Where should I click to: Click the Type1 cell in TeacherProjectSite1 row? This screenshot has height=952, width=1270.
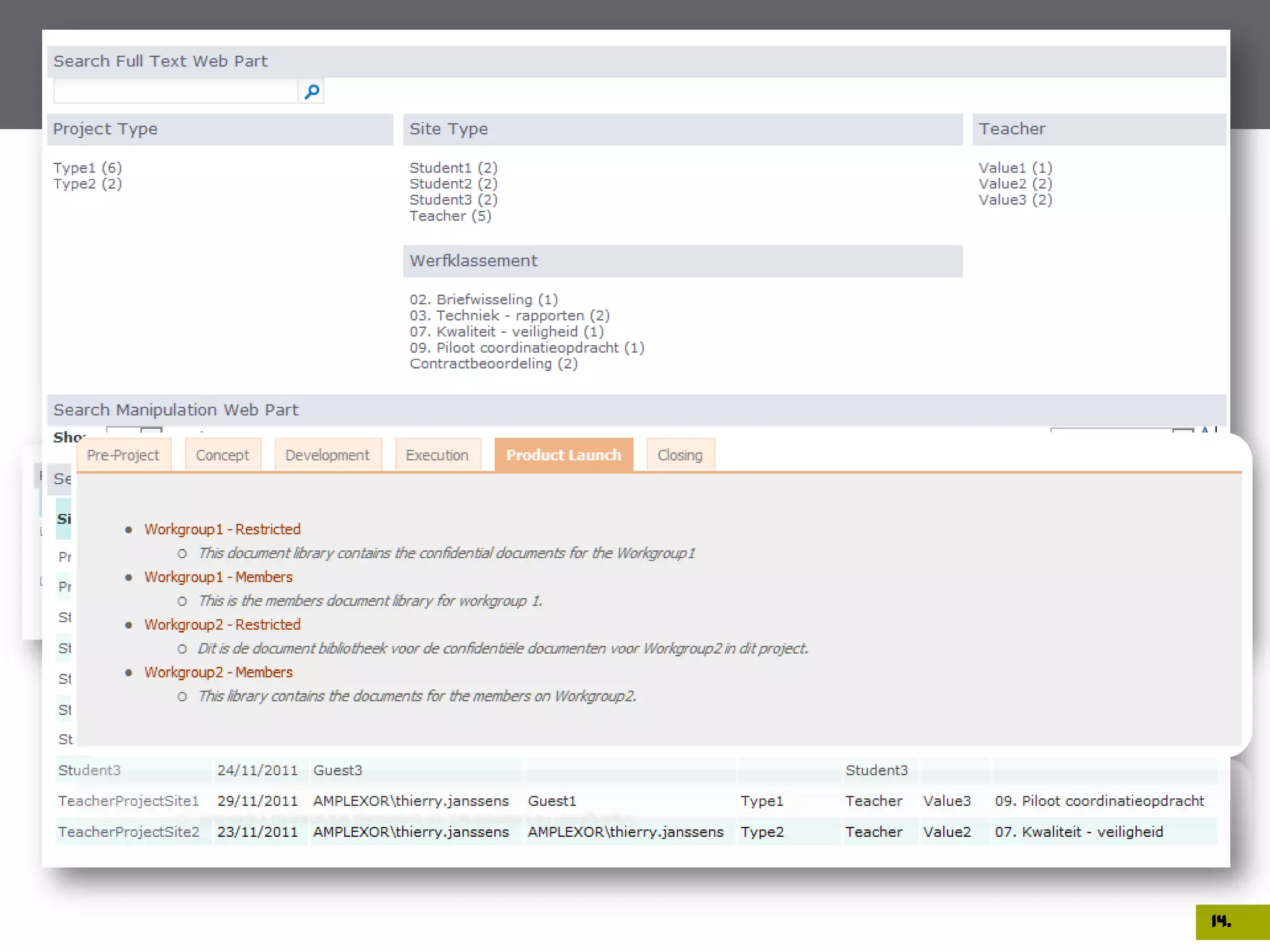click(762, 801)
